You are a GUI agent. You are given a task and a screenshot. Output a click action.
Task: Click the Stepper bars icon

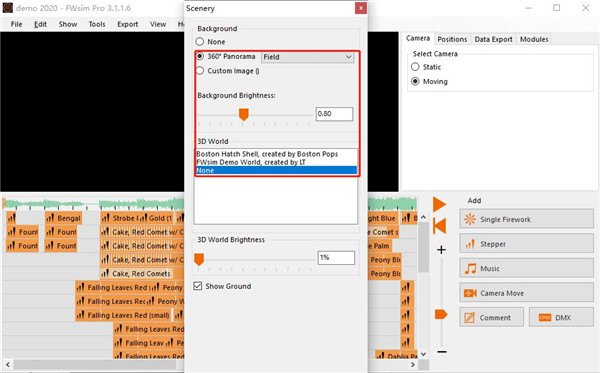point(470,244)
